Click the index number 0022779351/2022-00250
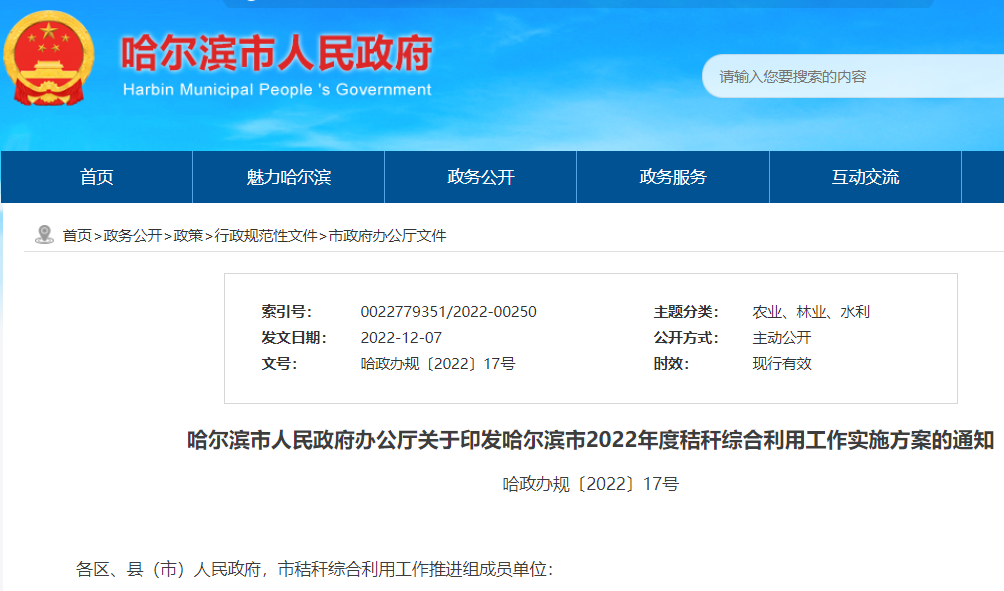This screenshot has height=591, width=1004. (448, 312)
